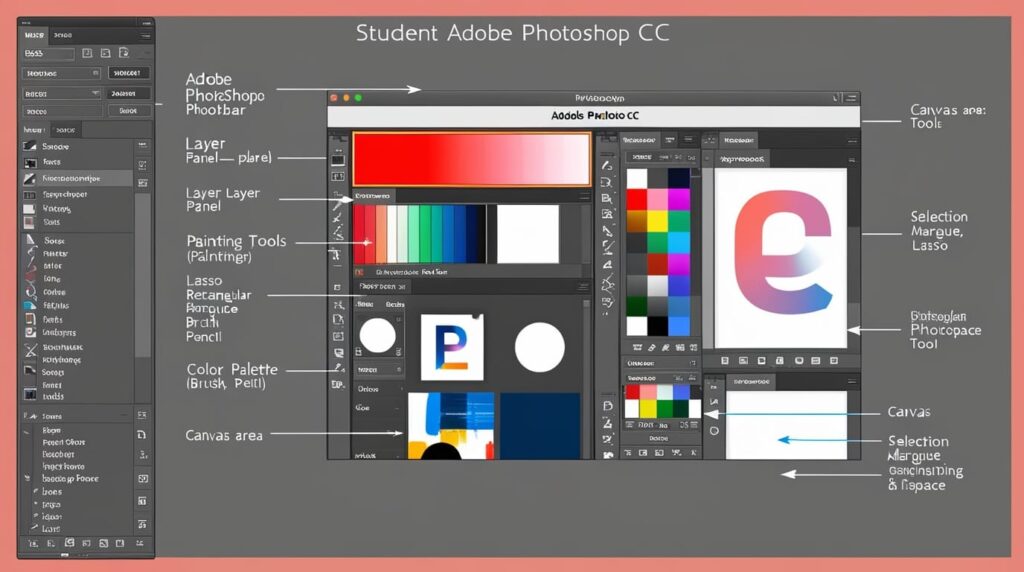Screen dimensions: 1024x572
Task: Open the left panel's hamburger menu icon
Action: coord(145,35)
